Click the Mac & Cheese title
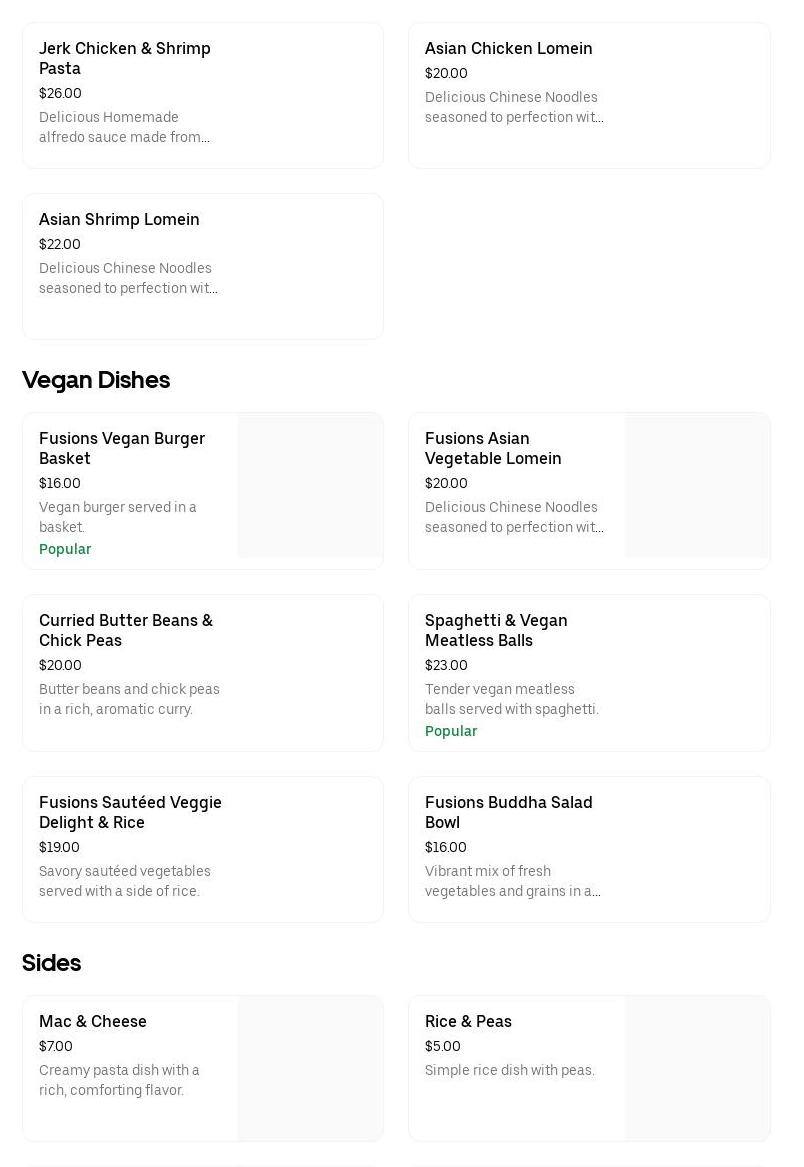This screenshot has width=804, height=1167. pyautogui.click(x=93, y=1021)
